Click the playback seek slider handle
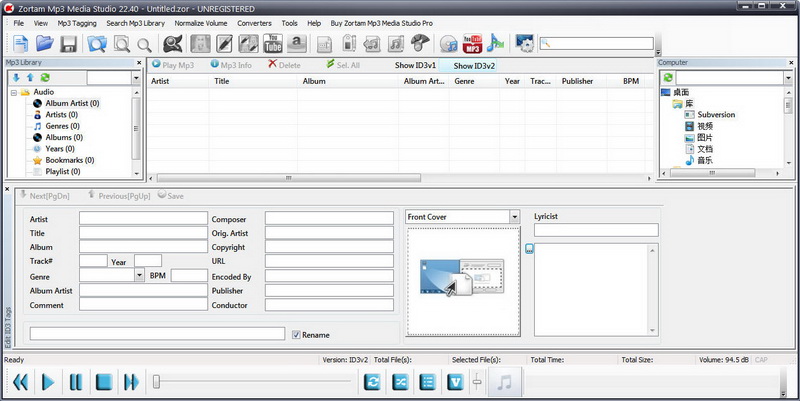 click(x=157, y=381)
